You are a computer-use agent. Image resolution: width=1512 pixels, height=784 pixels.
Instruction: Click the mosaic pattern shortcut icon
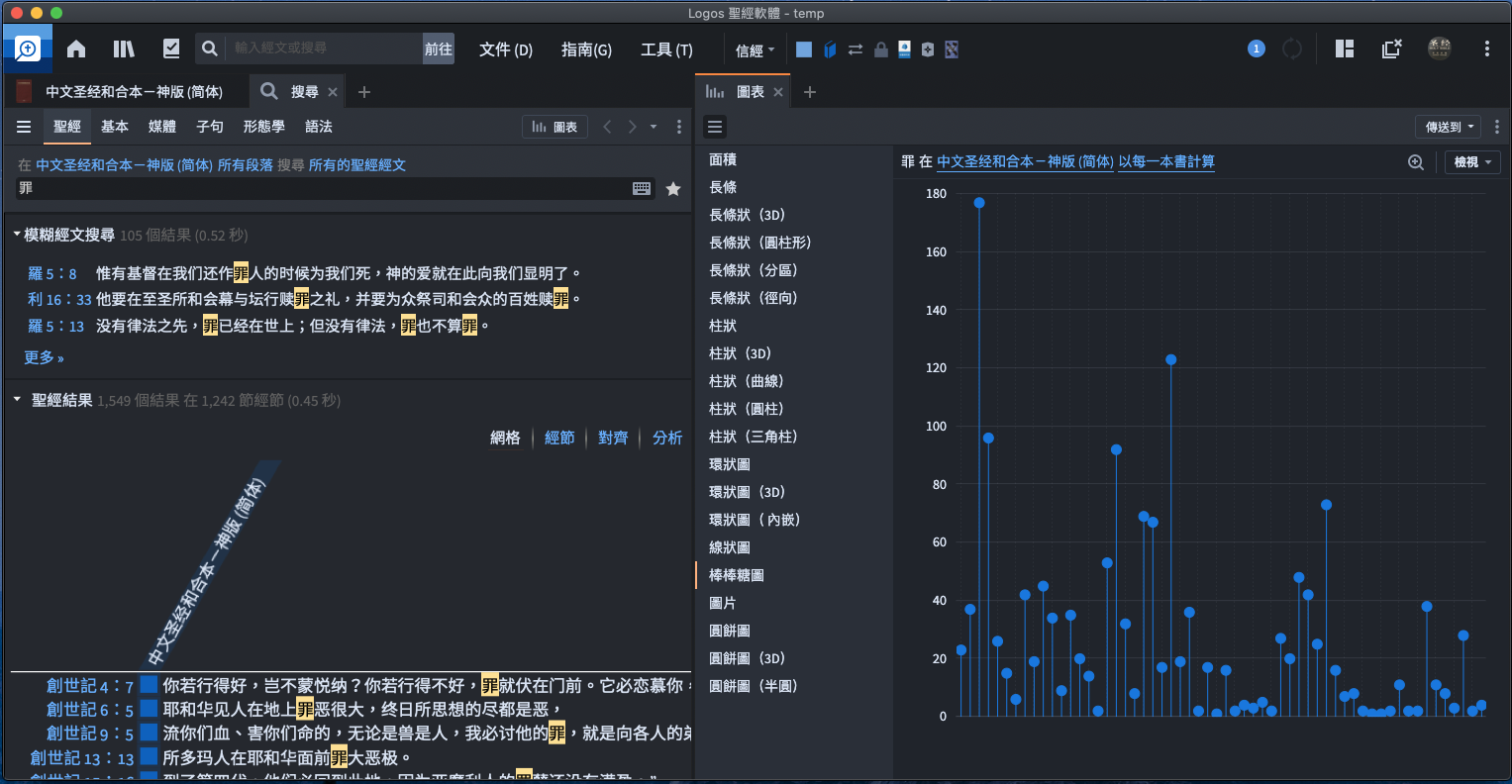click(952, 49)
